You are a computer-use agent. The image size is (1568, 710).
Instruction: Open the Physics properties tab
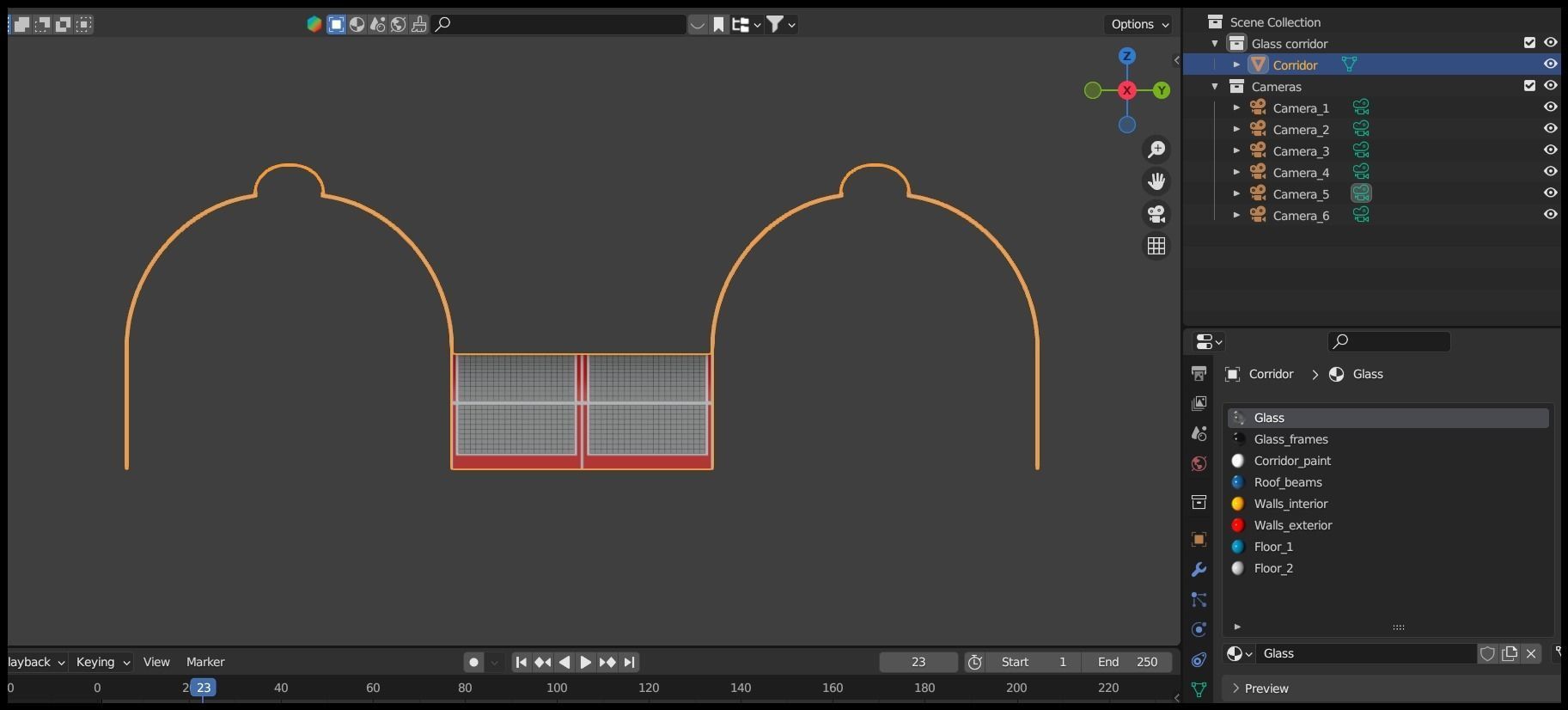1199,629
